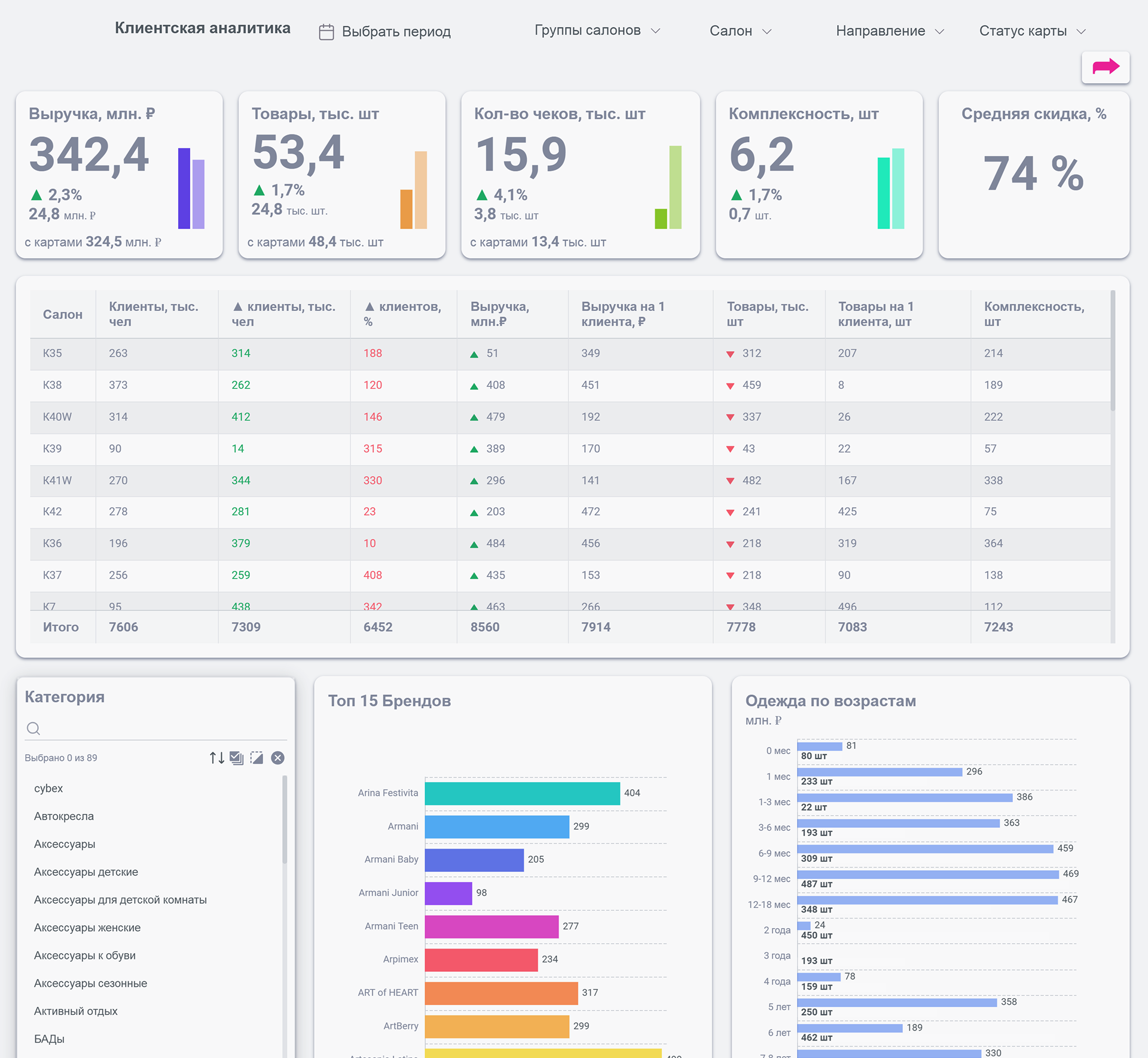Click the green mini bars in Кол-во чеков
The height and width of the screenshot is (1058, 1148).
tap(668, 187)
